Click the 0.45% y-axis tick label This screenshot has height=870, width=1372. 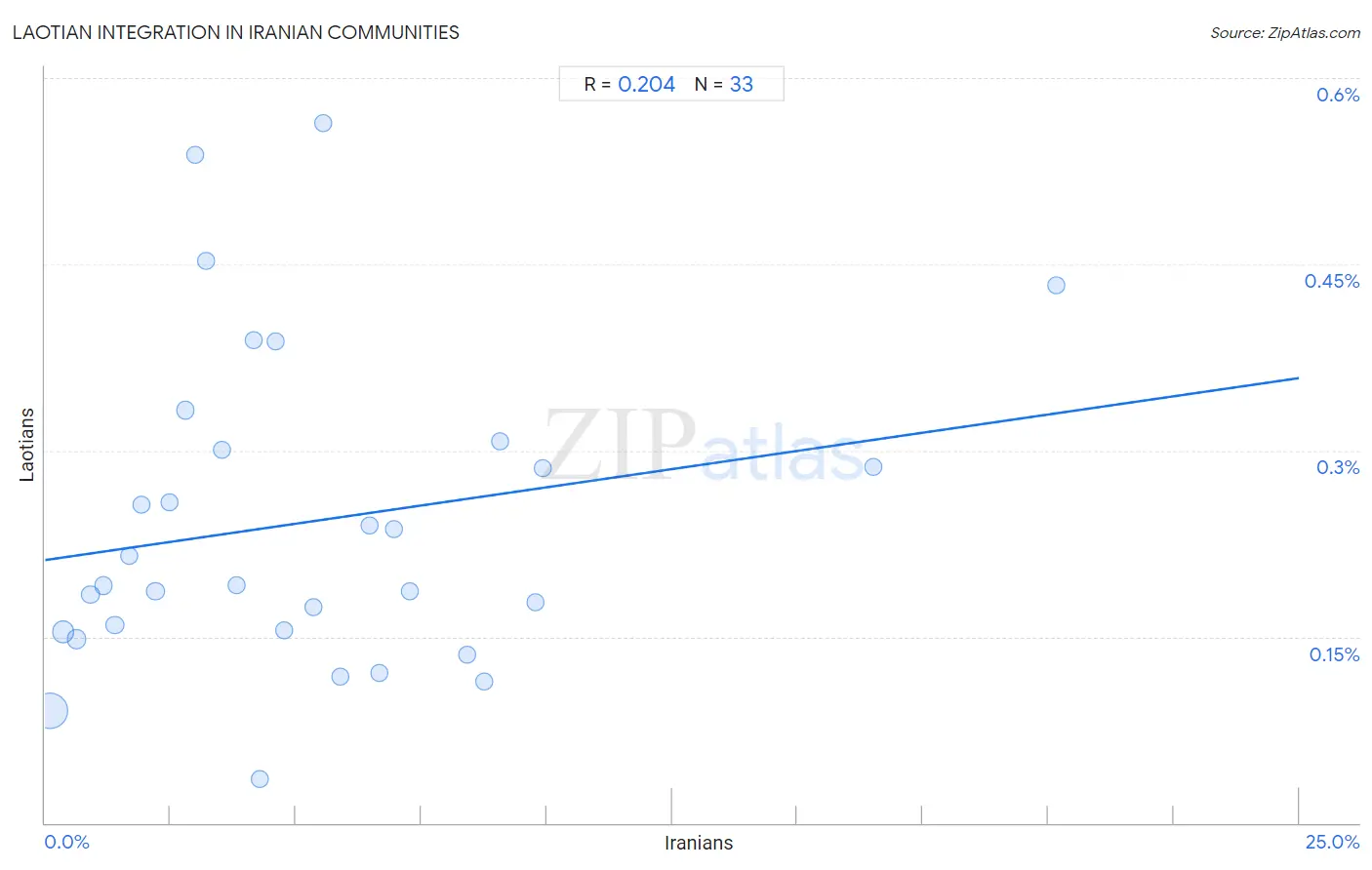(x=1332, y=281)
